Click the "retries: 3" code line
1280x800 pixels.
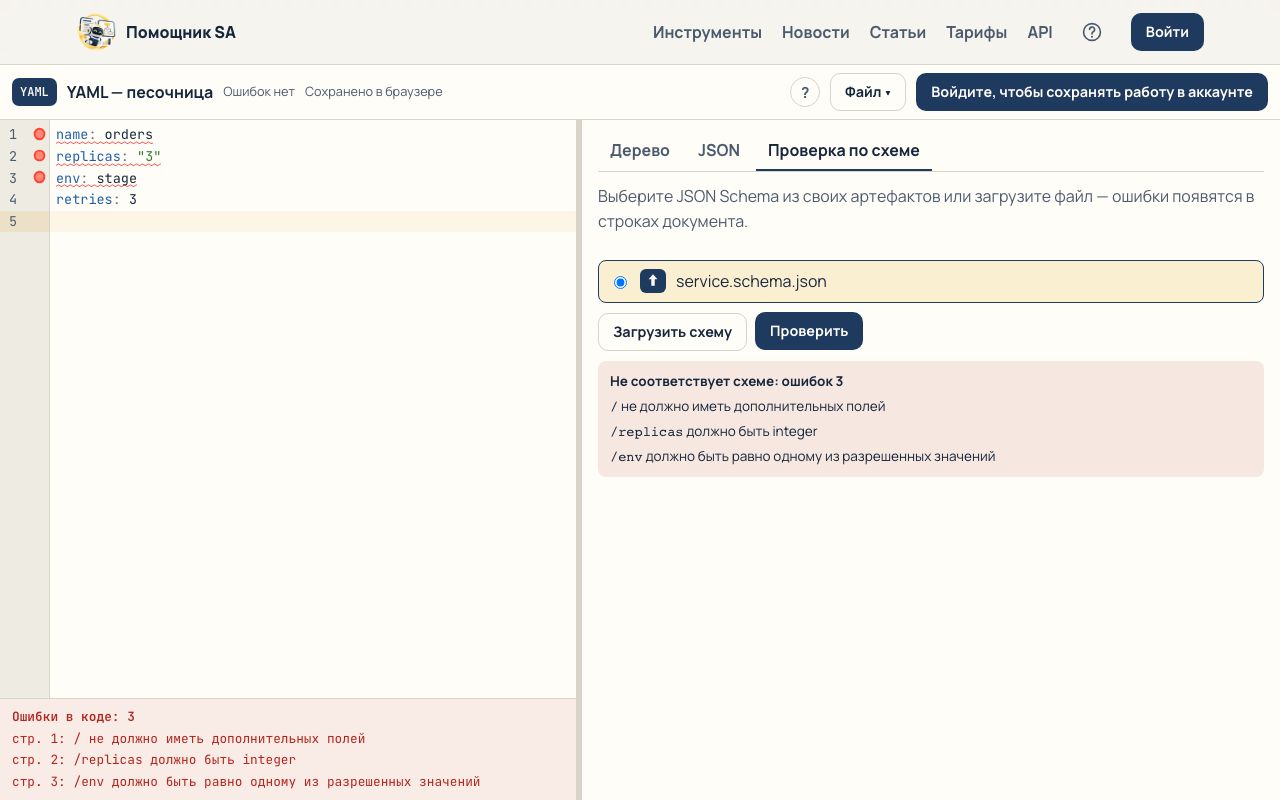96,200
